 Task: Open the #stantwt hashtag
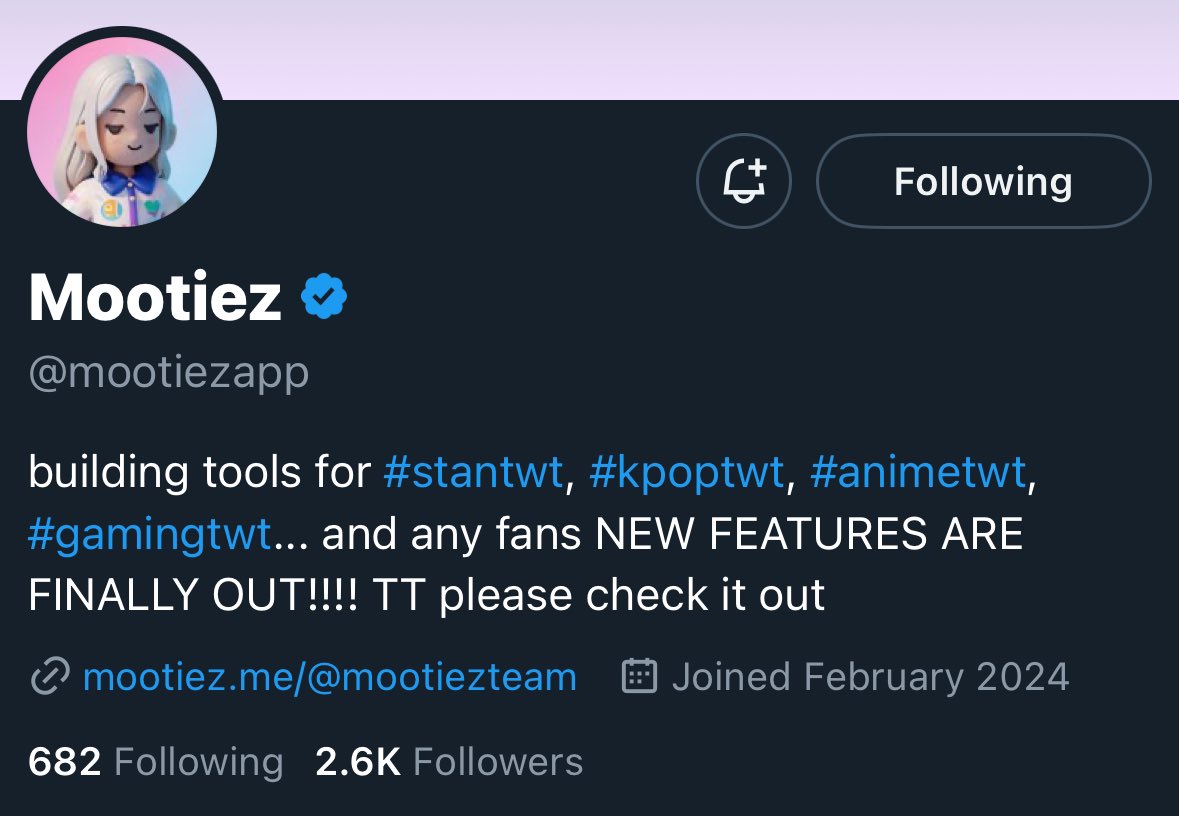click(473, 472)
